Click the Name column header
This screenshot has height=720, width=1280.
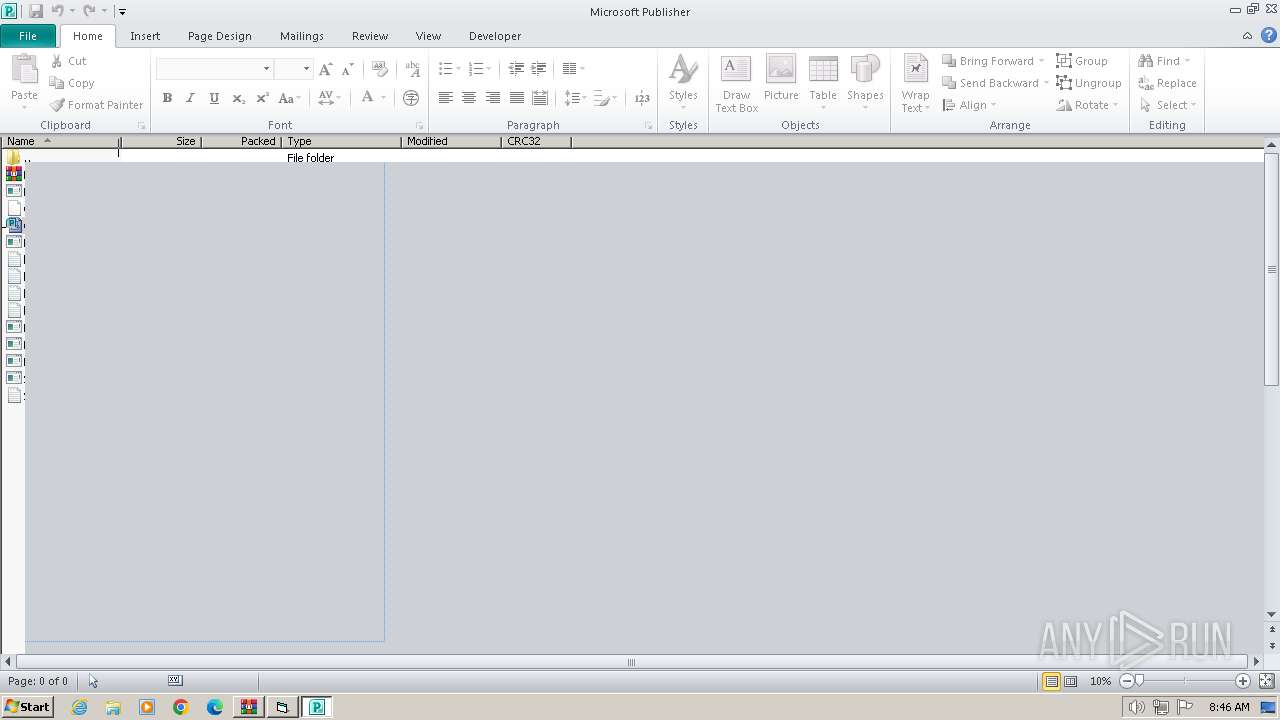point(60,141)
